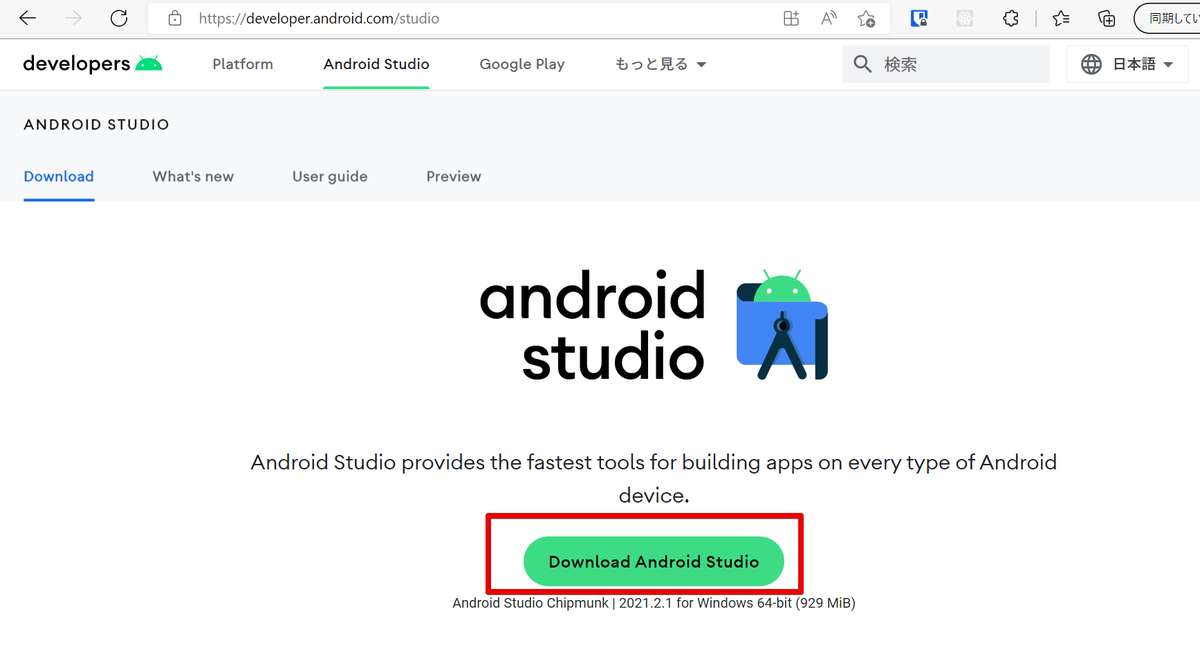1200x645 pixels.
Task: Open the Google Play nav item
Action: coord(522,64)
